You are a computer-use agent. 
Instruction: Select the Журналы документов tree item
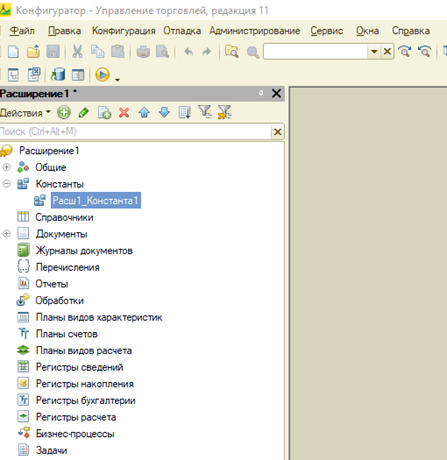(x=84, y=251)
